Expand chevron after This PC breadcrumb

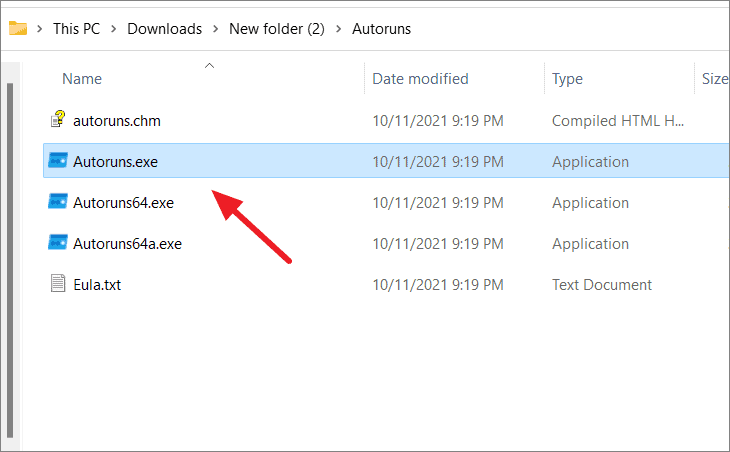(x=114, y=29)
